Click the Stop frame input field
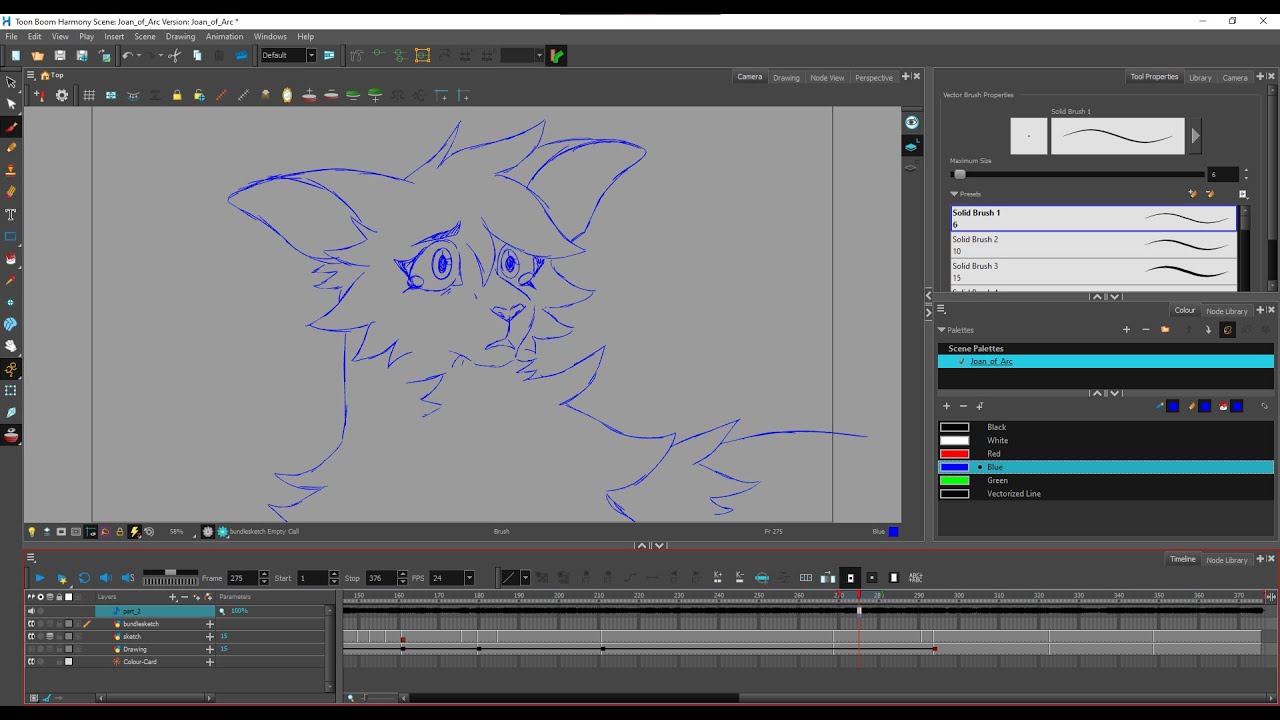 click(379, 578)
